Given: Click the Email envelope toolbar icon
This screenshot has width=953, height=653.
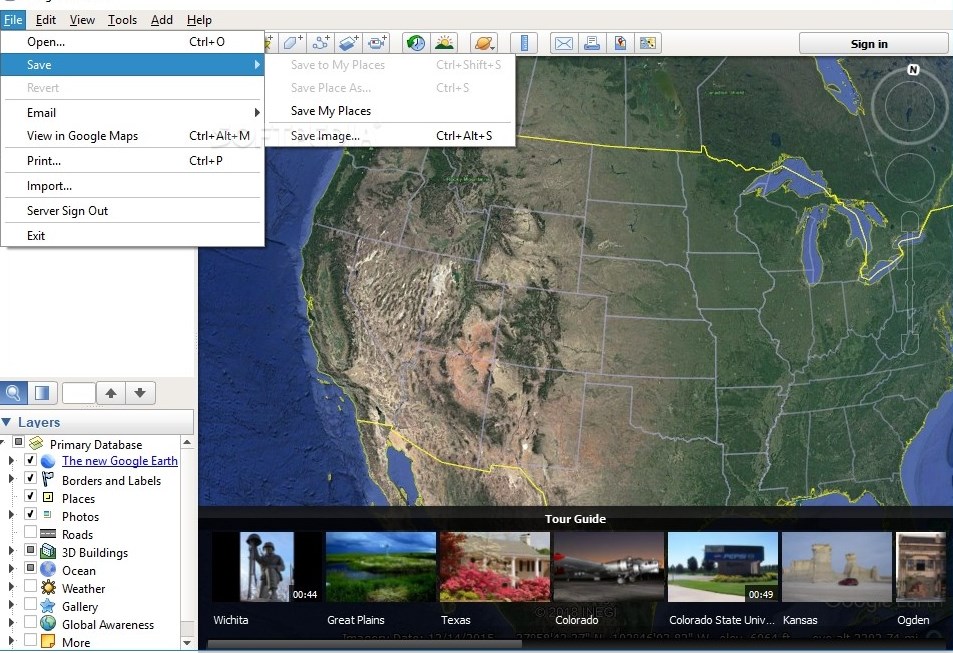Looking at the screenshot, I should point(564,43).
